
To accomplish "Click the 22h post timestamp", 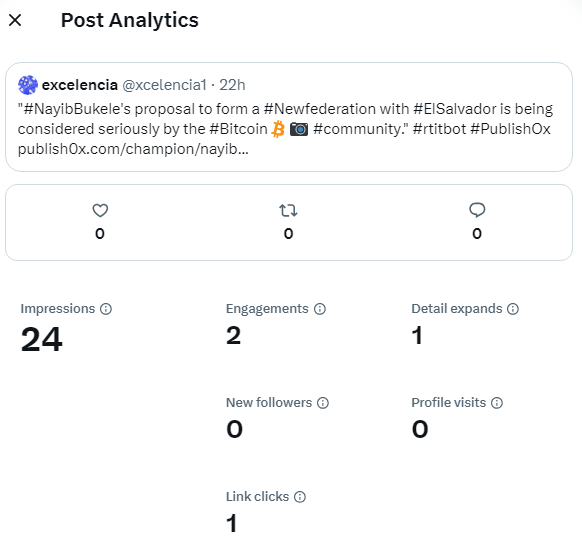I will (x=232, y=85).
